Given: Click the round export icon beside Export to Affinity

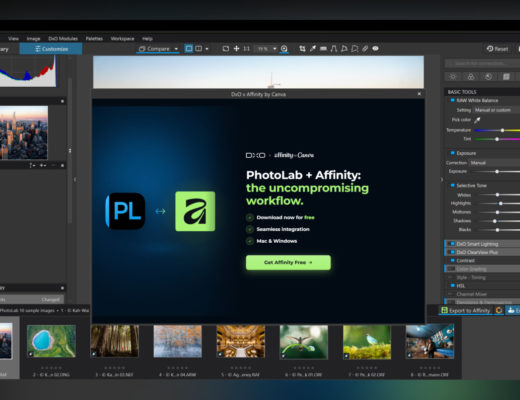Looking at the screenshot, I should 499,310.
